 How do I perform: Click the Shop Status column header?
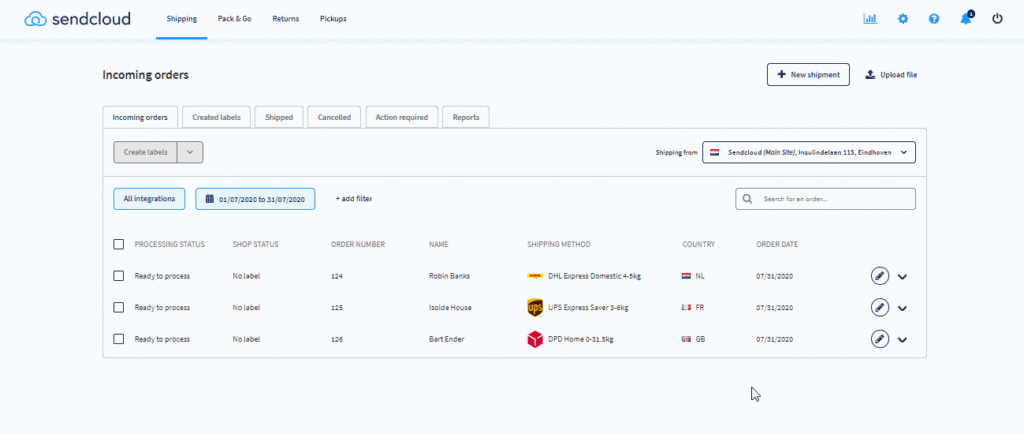255,244
